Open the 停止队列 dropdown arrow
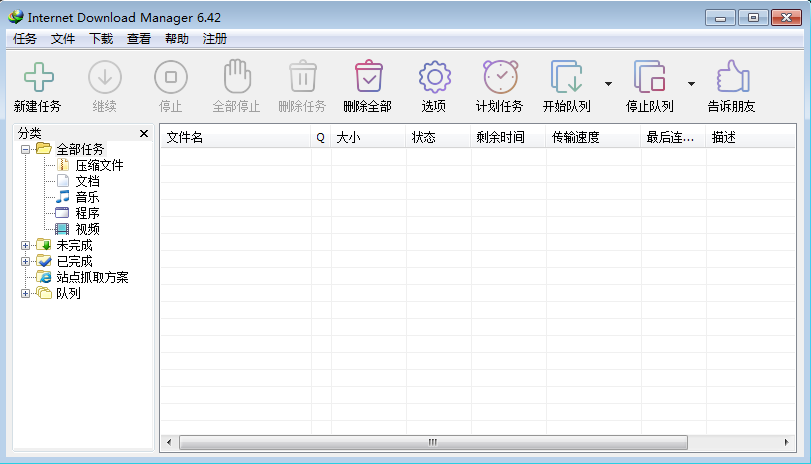811x464 pixels. (691, 84)
